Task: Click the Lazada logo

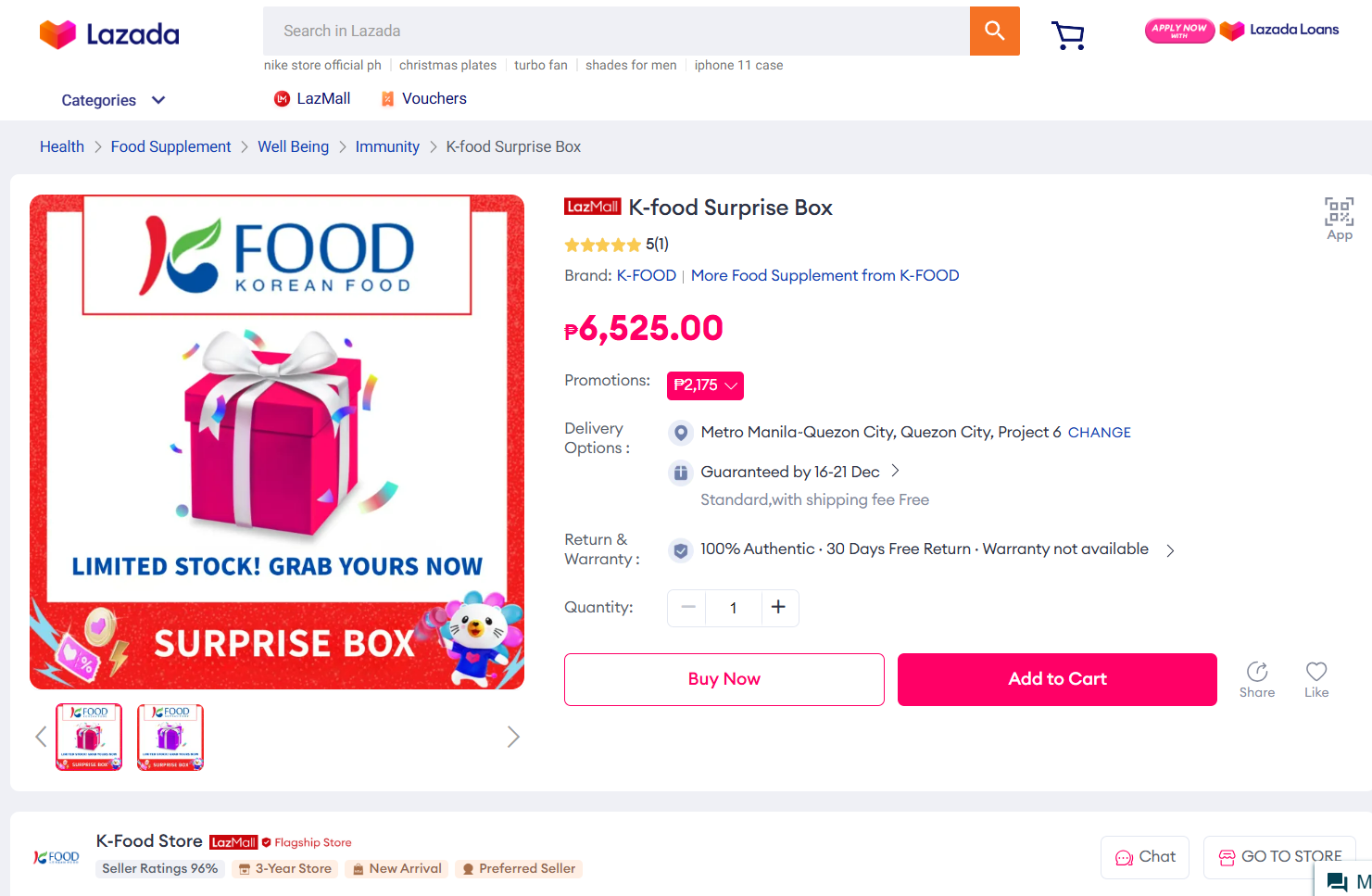Action: coord(109,34)
